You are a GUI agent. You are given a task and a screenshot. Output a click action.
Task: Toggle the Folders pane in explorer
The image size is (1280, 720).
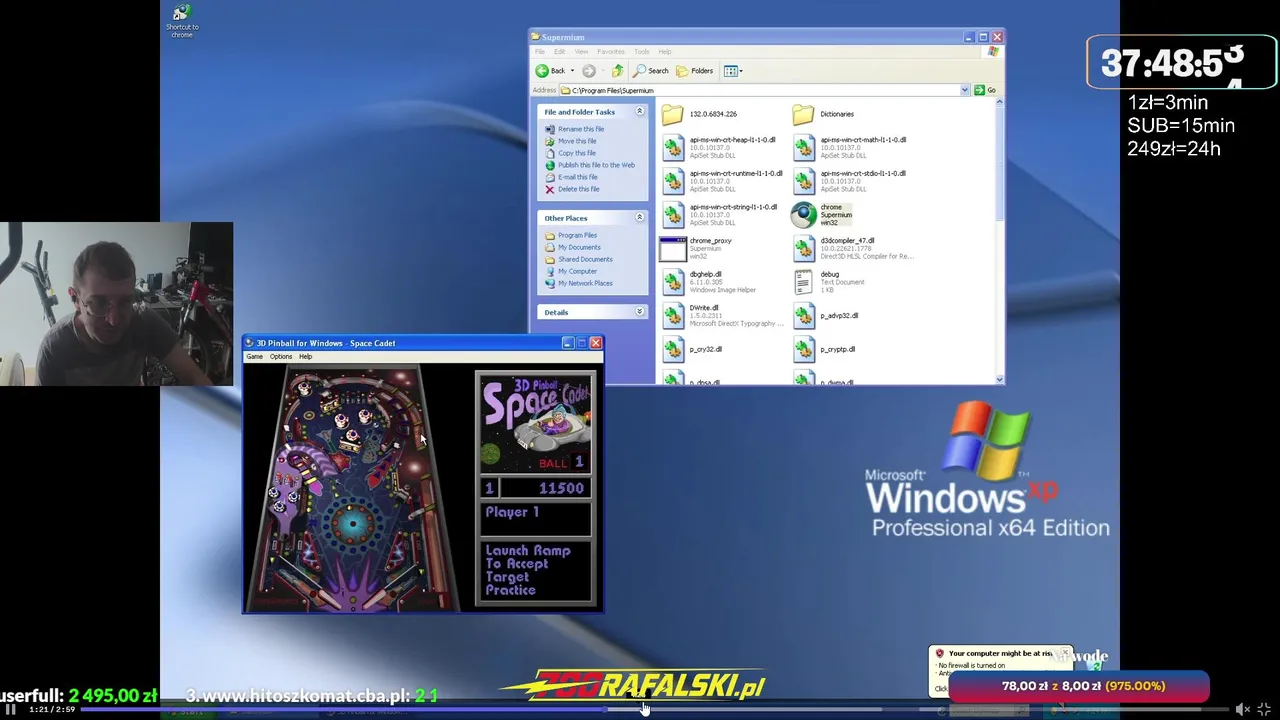tap(694, 71)
